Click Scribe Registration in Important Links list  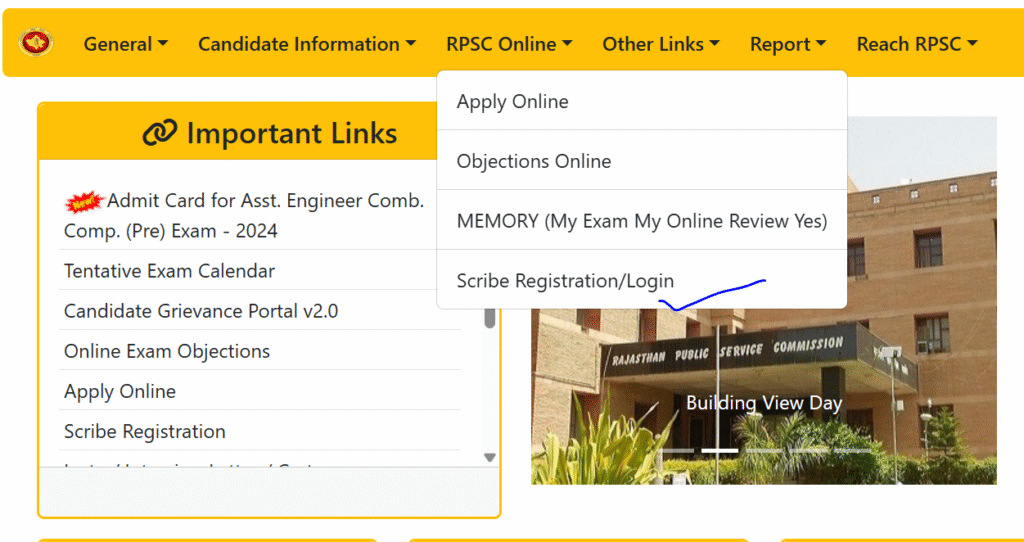[x=144, y=432]
